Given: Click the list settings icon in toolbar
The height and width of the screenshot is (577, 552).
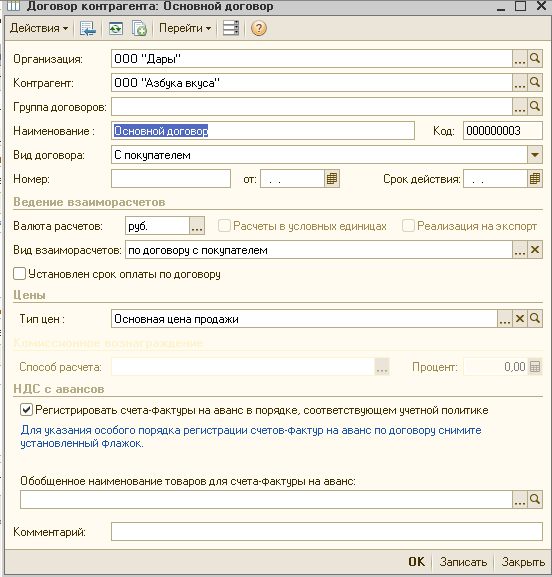Looking at the screenshot, I should [x=231, y=28].
